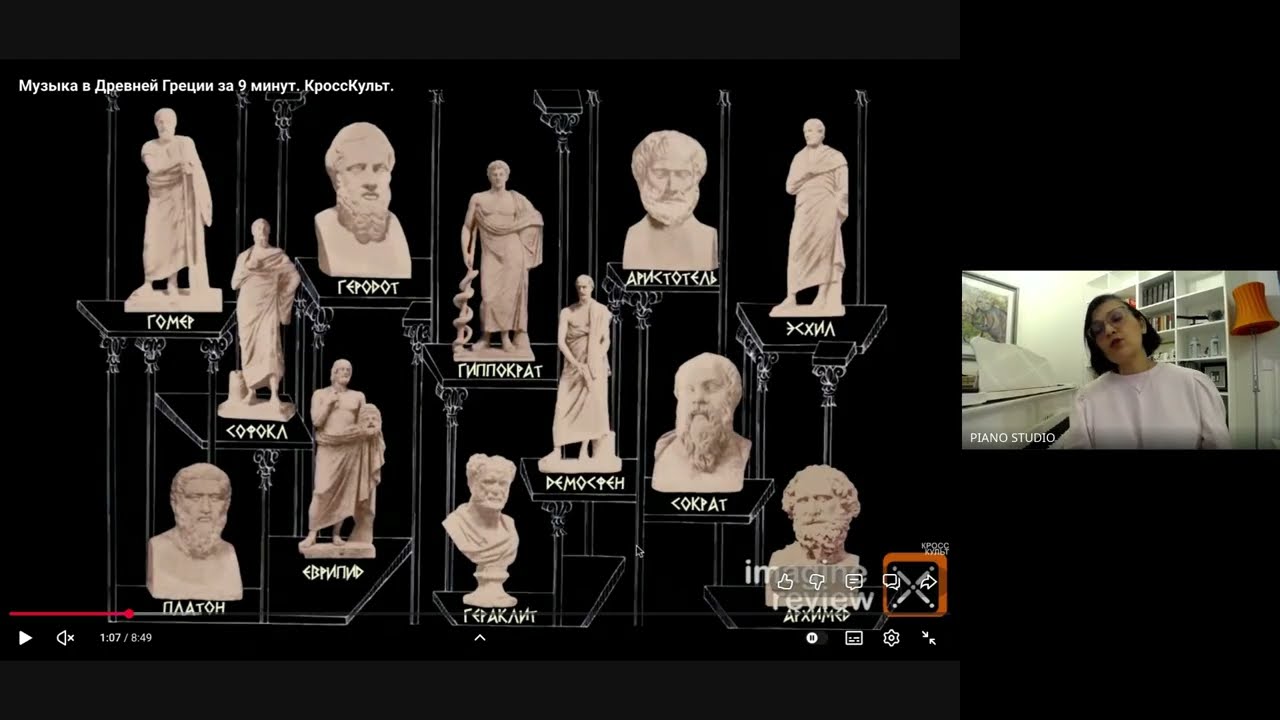Click the ГЕРАКЛИТ label

(500, 616)
